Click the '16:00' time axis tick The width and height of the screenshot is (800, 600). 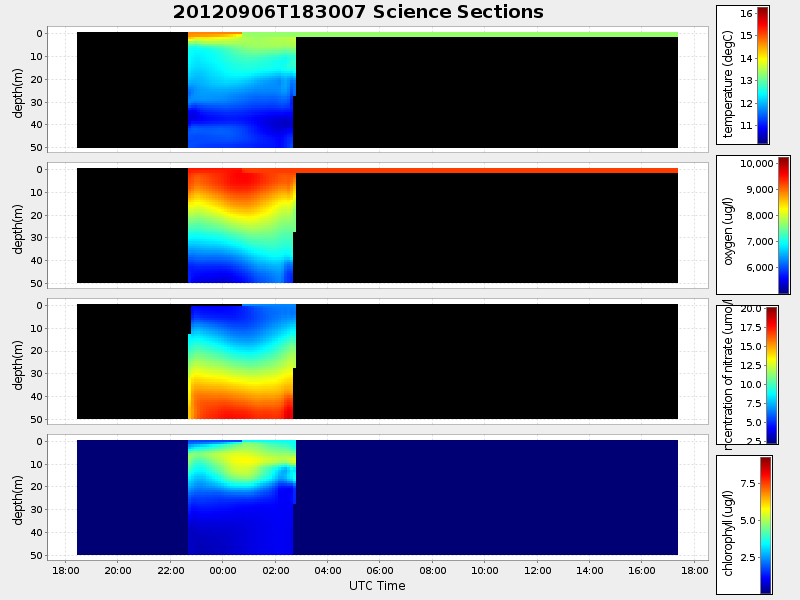[x=642, y=570]
